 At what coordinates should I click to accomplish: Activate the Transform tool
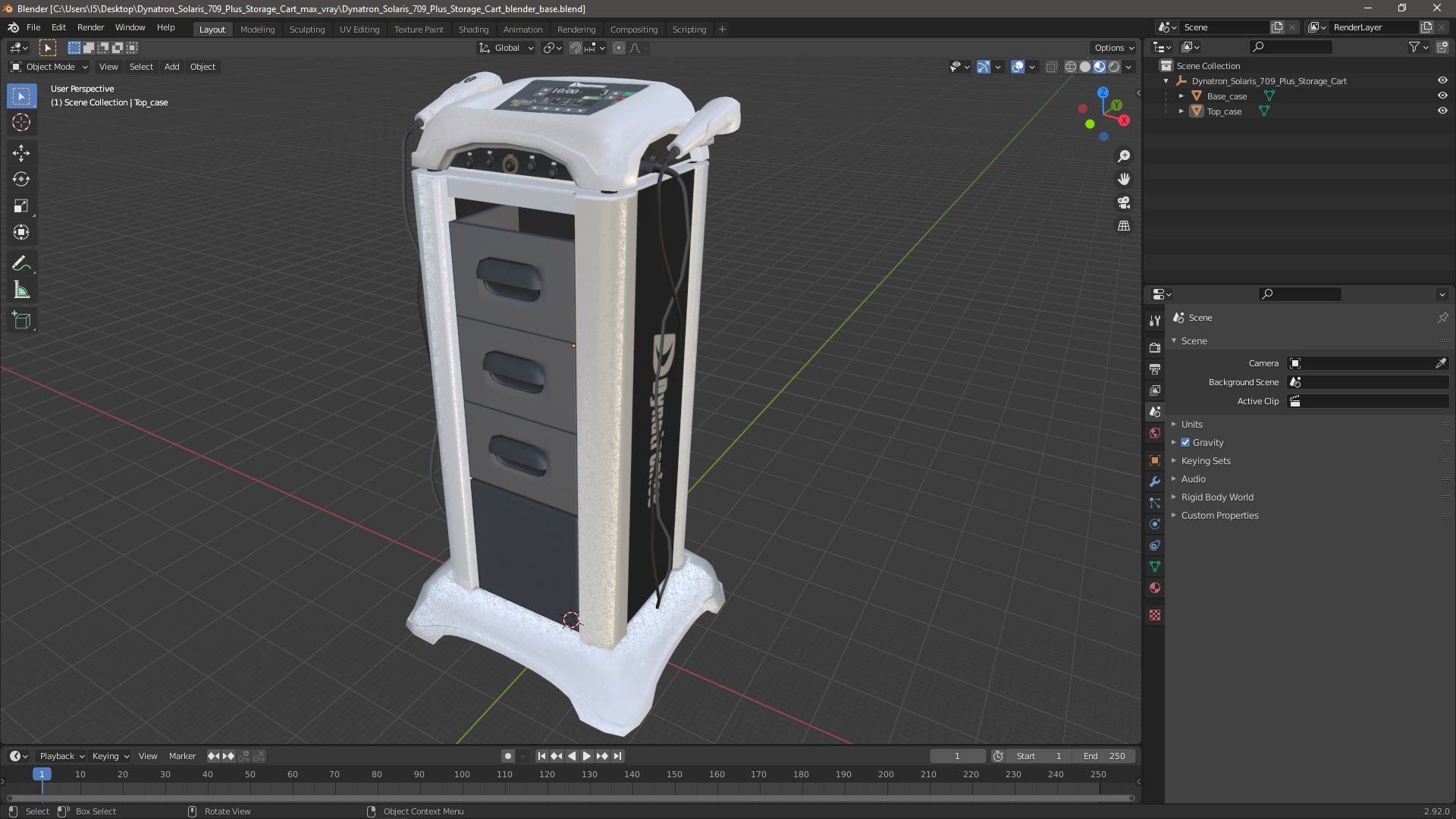pos(21,233)
